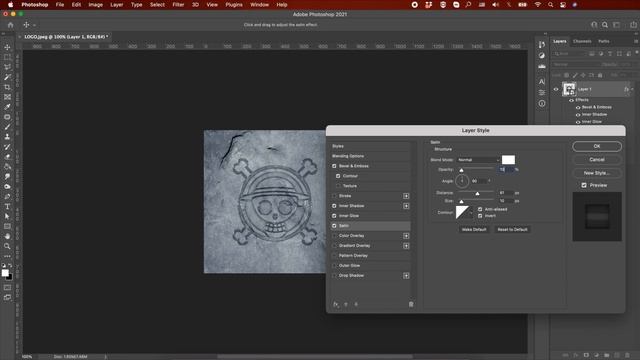Enable the Texture checkbox

click(x=338, y=186)
